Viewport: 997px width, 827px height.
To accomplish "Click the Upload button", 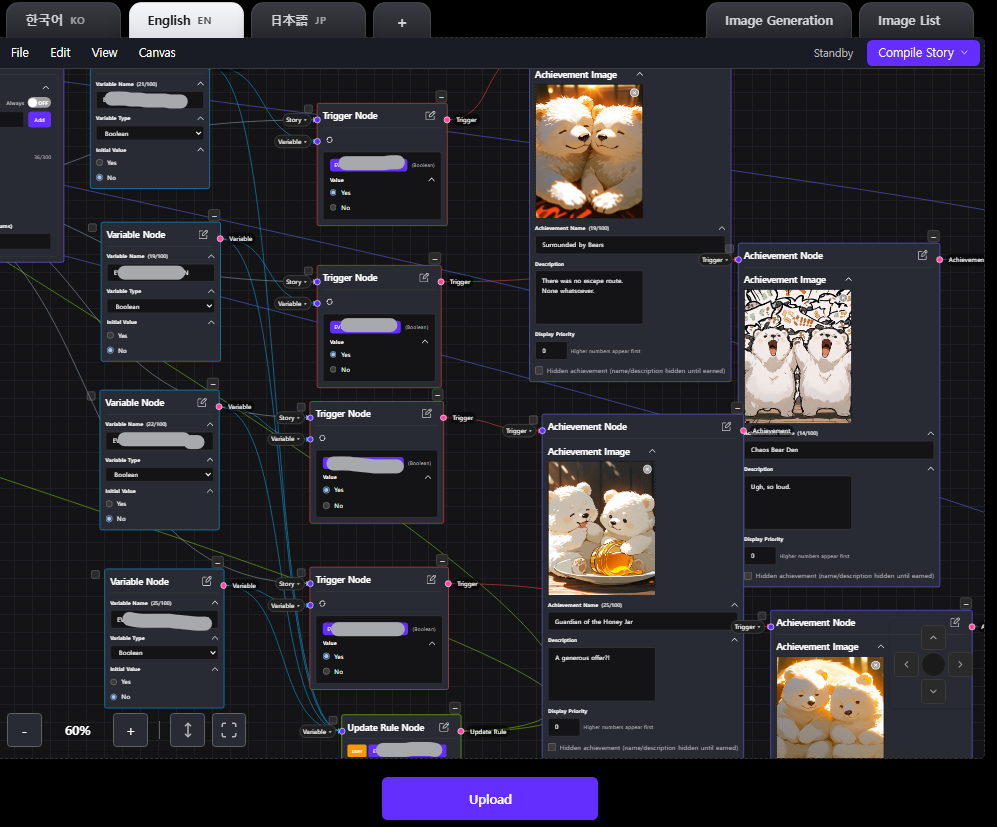I will (x=490, y=799).
